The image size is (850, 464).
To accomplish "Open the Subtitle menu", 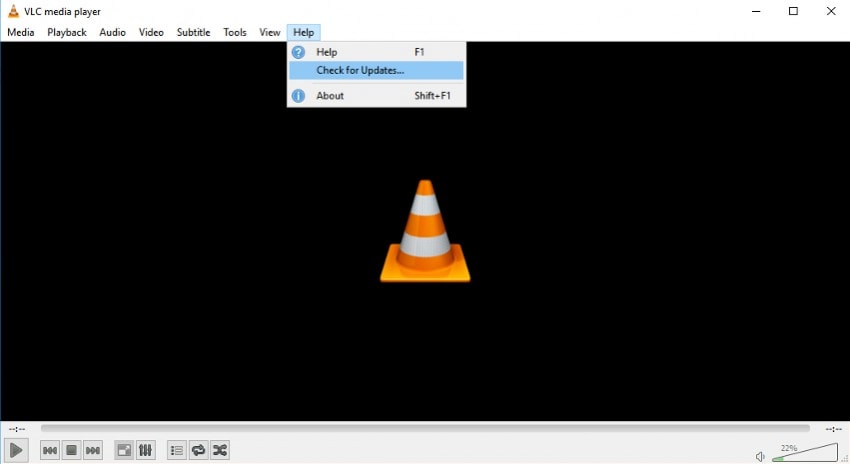I will tap(194, 33).
